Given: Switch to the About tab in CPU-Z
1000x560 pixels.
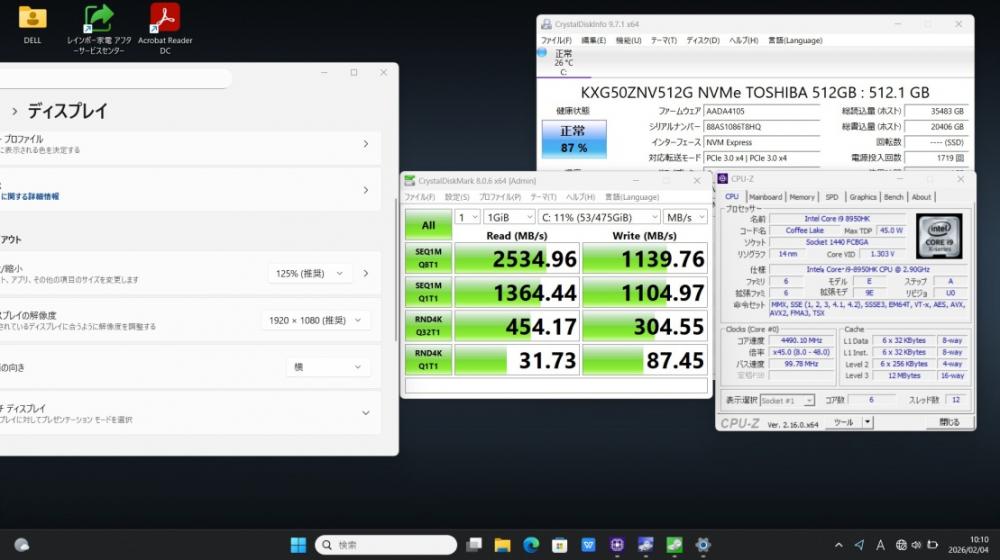Looking at the screenshot, I should (921, 197).
